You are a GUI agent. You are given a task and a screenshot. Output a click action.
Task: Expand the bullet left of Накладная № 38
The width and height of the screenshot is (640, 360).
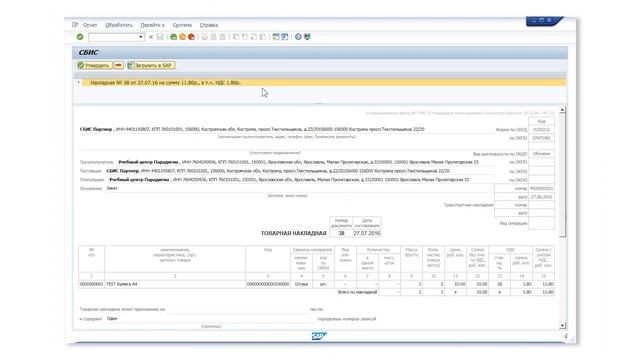[78, 82]
